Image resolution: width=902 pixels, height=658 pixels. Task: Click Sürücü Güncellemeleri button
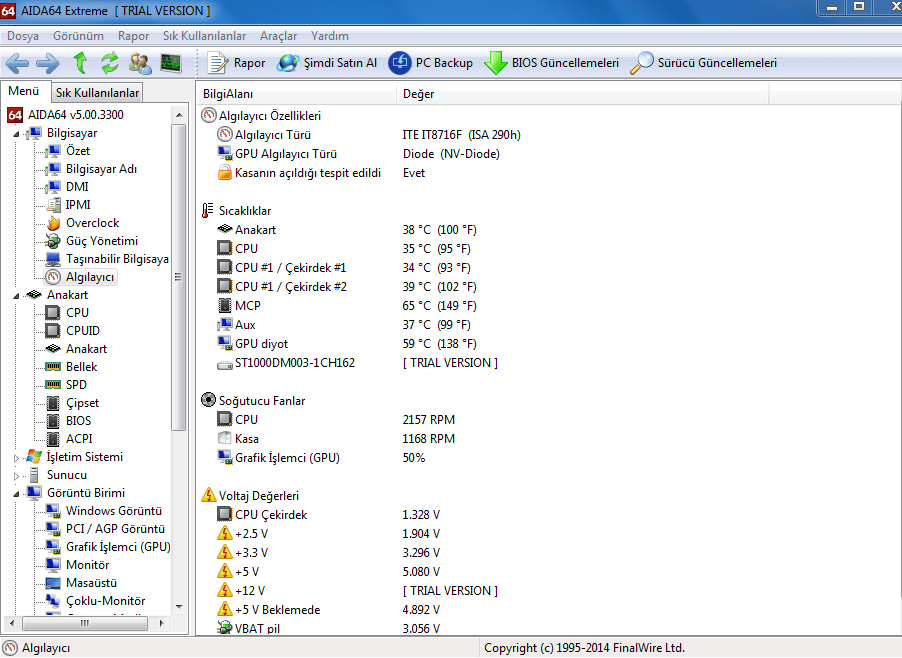point(704,63)
